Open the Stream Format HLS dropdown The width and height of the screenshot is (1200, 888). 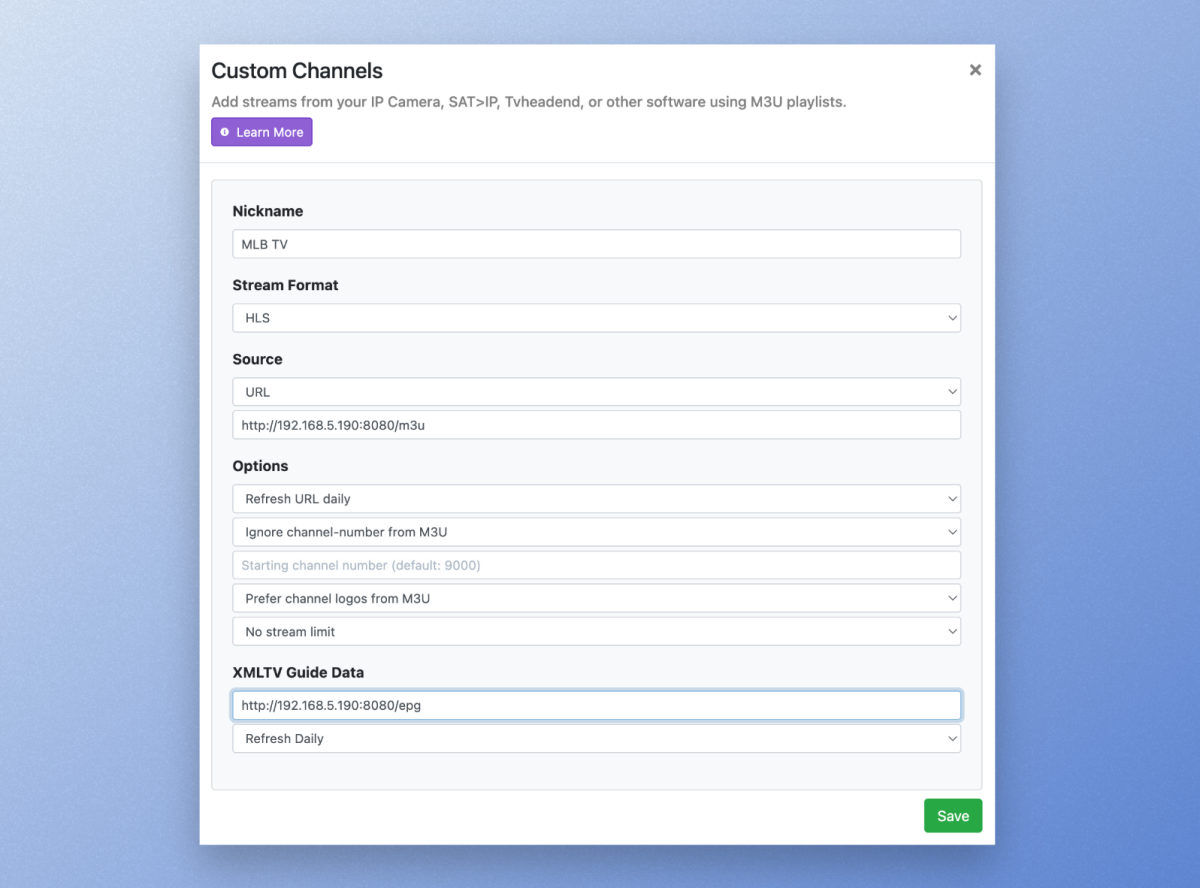click(596, 318)
